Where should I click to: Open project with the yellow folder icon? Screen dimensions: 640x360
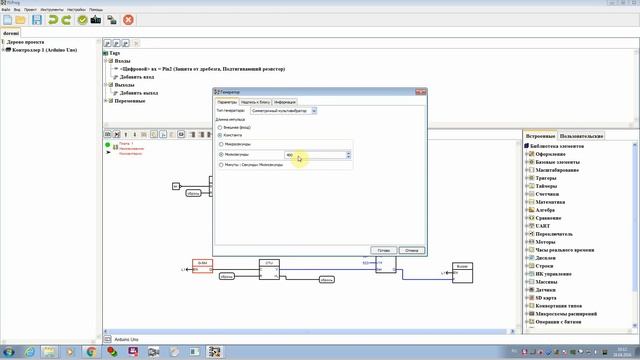click(x=20, y=20)
